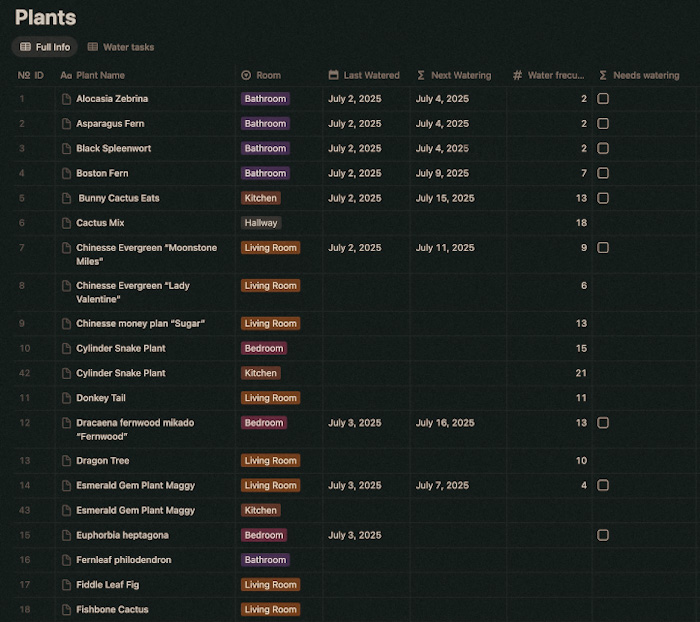Screen dimensions: 700x622
Task: Change the Hallway room tag for Cactus Mix
Action: (261, 223)
